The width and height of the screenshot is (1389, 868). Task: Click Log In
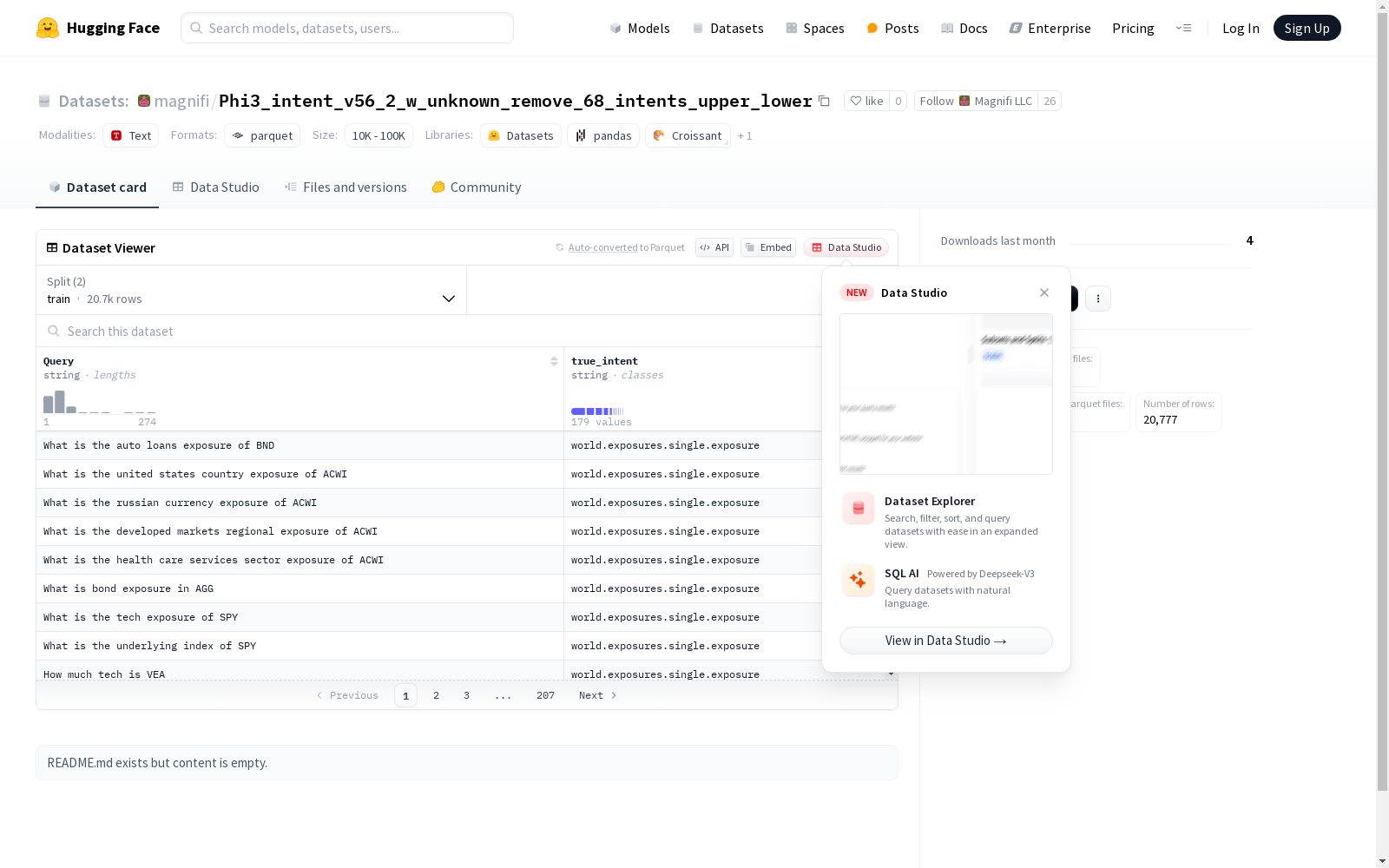tap(1241, 28)
